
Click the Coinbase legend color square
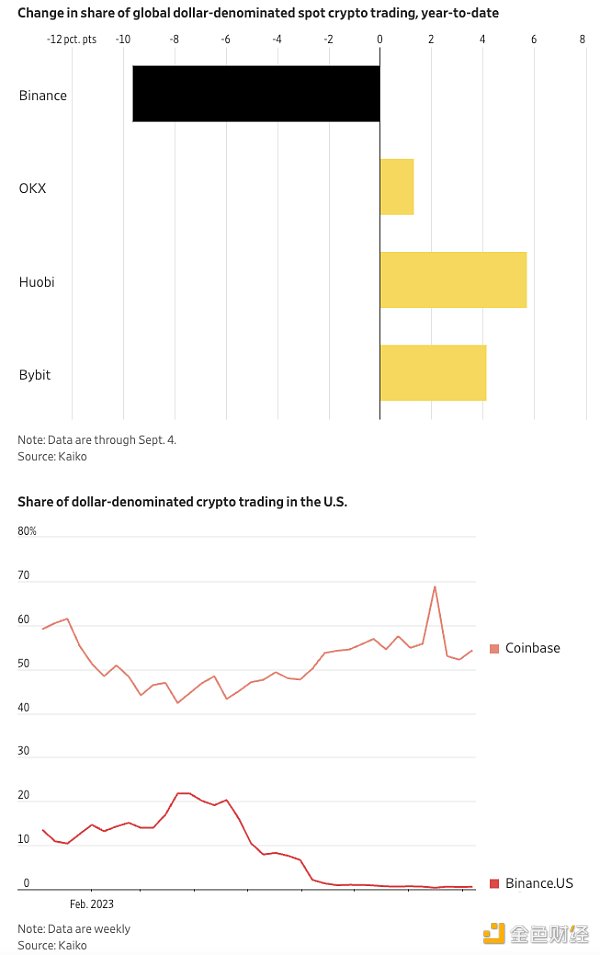pos(494,648)
